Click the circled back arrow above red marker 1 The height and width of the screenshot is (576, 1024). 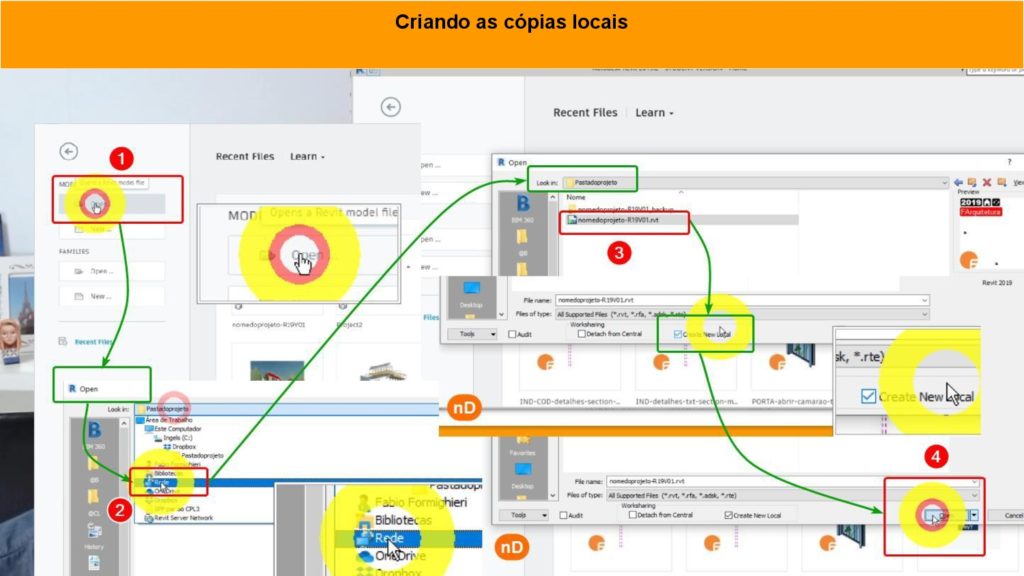pos(68,152)
